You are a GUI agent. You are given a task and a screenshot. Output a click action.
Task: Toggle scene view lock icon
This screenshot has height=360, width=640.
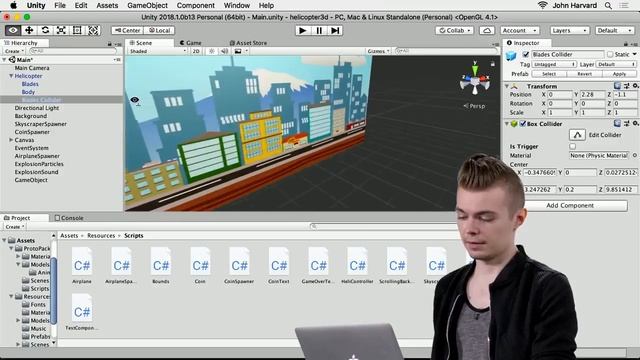point(493,64)
